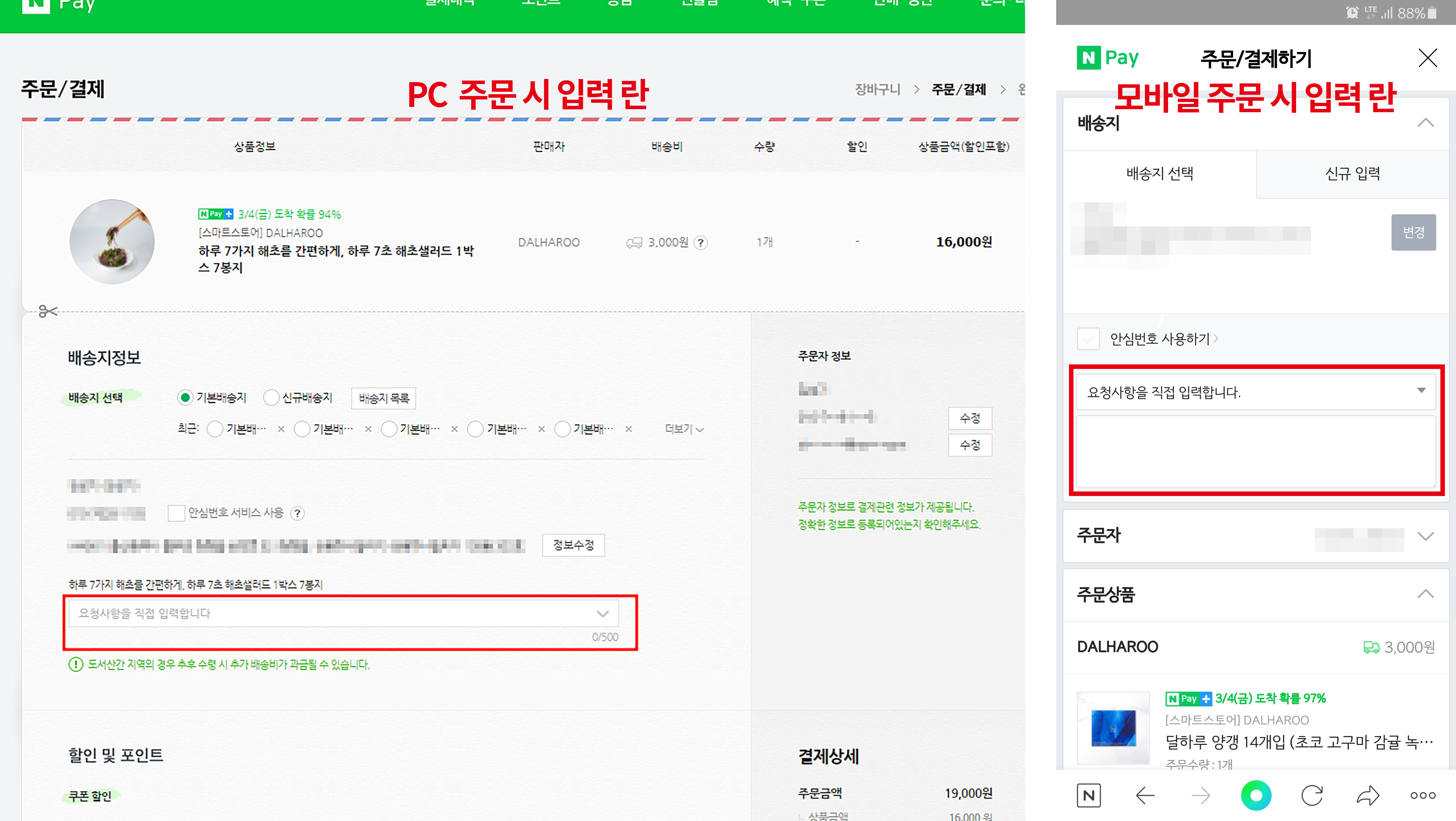
Task: Click the DALHAROO seller name in PC table
Action: [549, 242]
